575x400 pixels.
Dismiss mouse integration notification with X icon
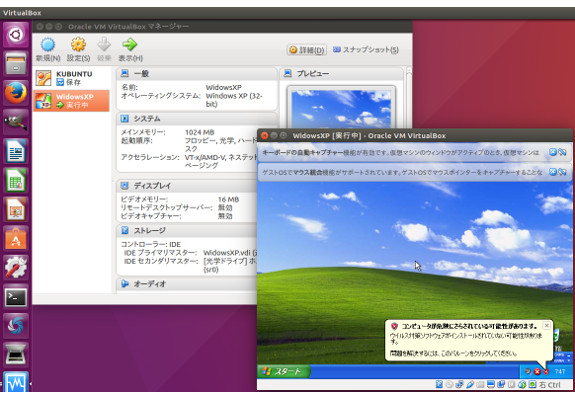click(553, 172)
